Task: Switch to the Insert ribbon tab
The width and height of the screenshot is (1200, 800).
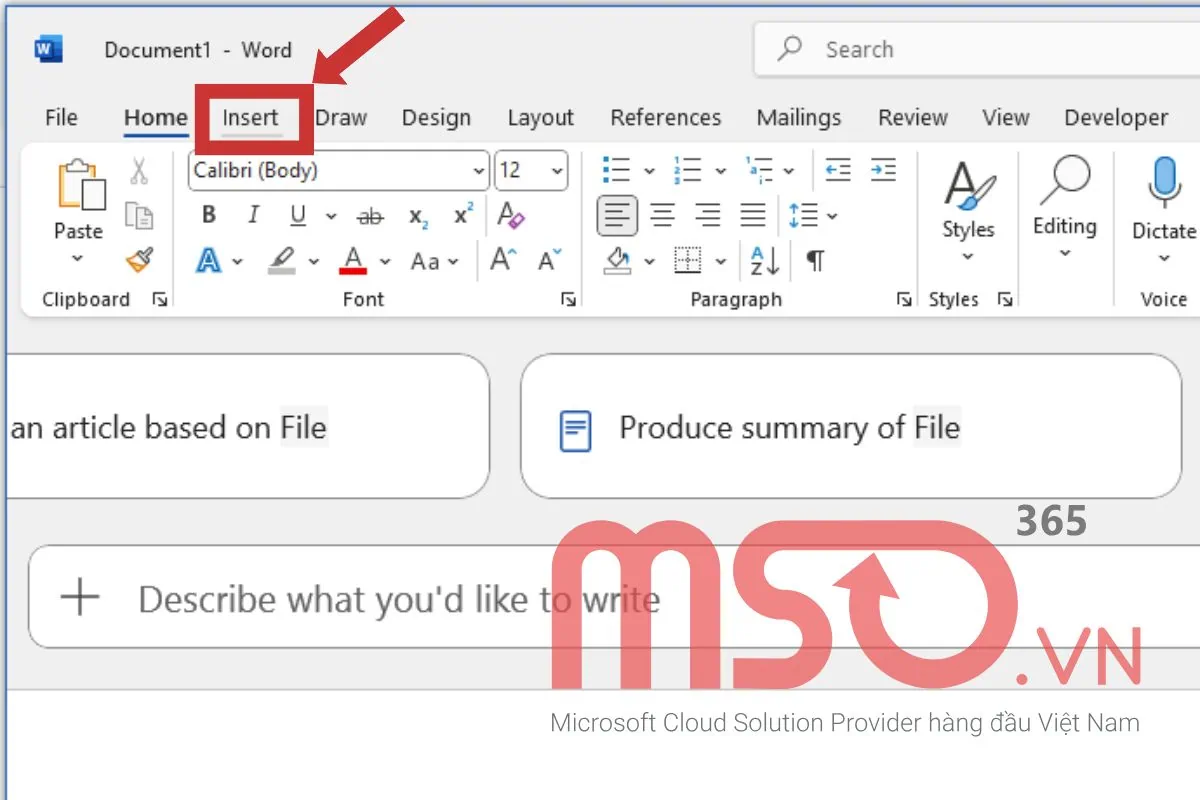Action: 250,117
